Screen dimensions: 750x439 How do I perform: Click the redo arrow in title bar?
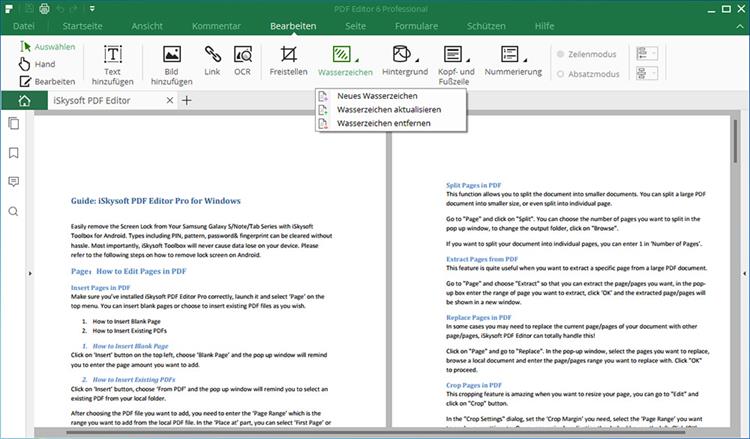pyautogui.click(x=75, y=9)
